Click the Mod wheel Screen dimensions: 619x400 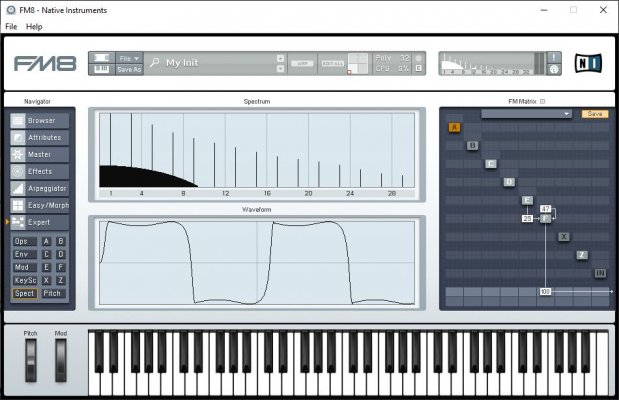(x=61, y=360)
